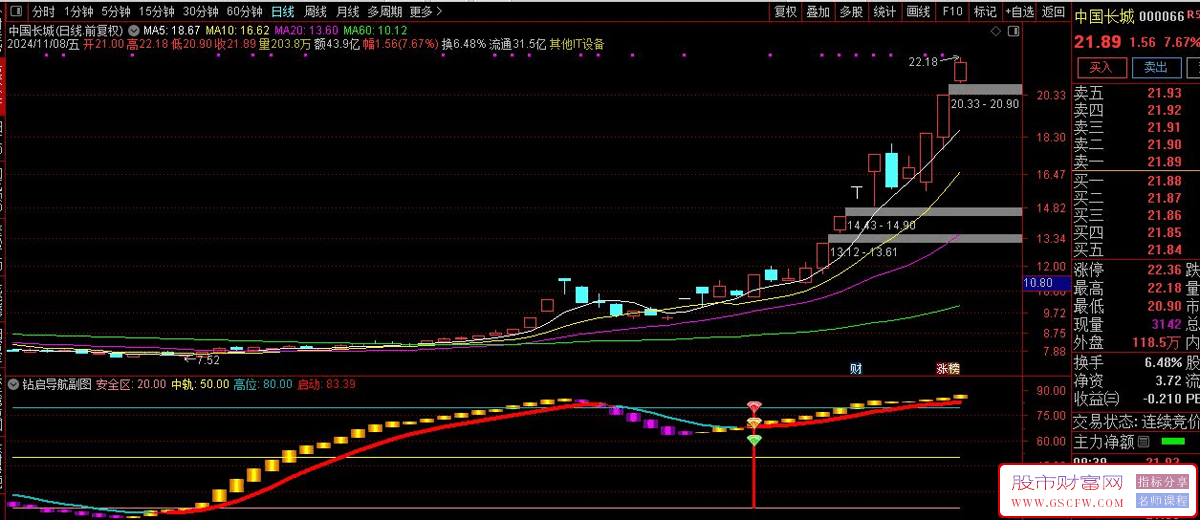
Task: Click the 钻启导航副图 indicator settings icon
Action: (x=13, y=383)
